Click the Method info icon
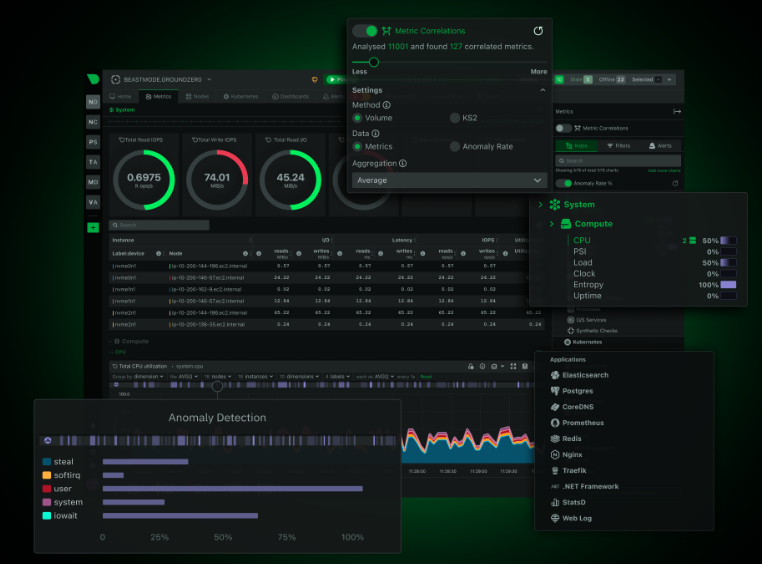 pos(386,105)
